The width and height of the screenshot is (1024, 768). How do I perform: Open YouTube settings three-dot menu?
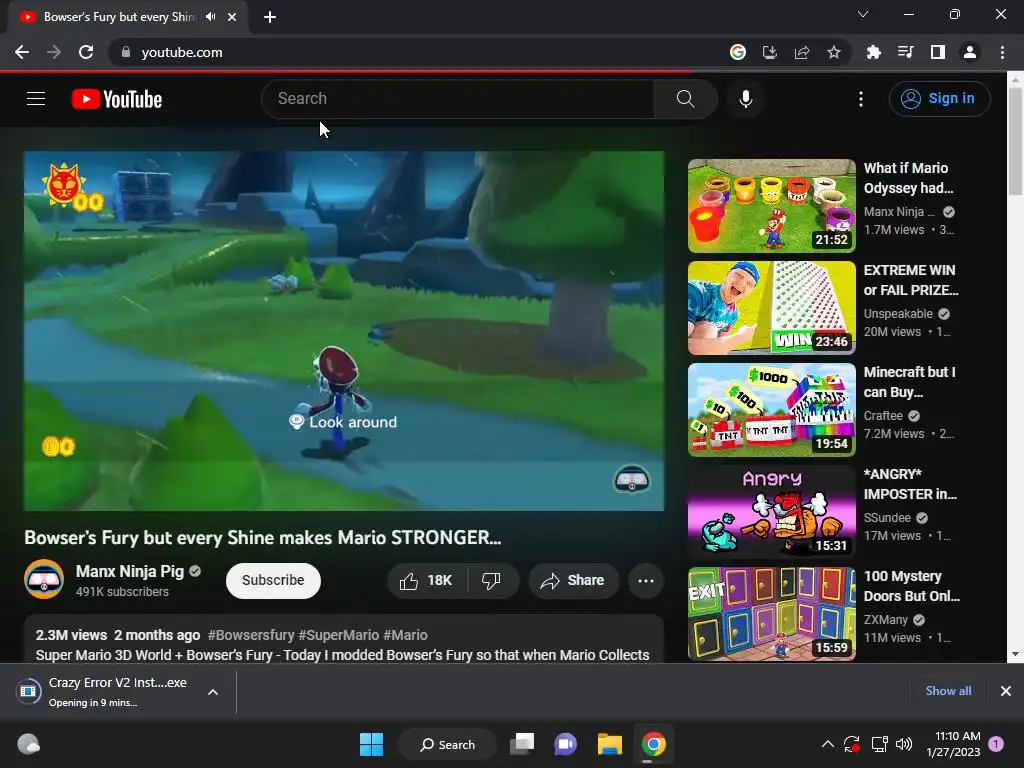pyautogui.click(x=861, y=99)
